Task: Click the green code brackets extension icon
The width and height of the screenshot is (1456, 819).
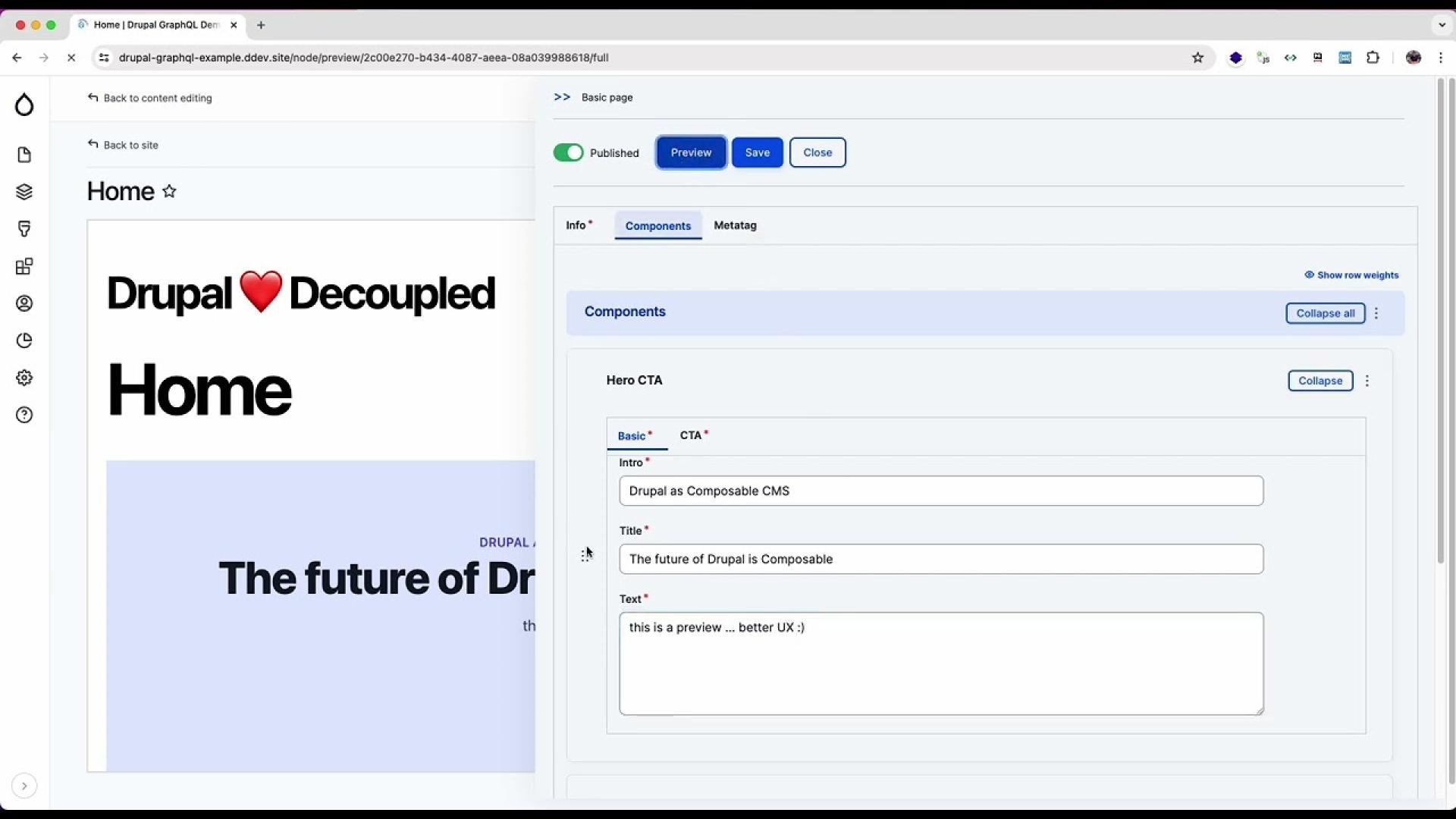Action: coord(1290,58)
